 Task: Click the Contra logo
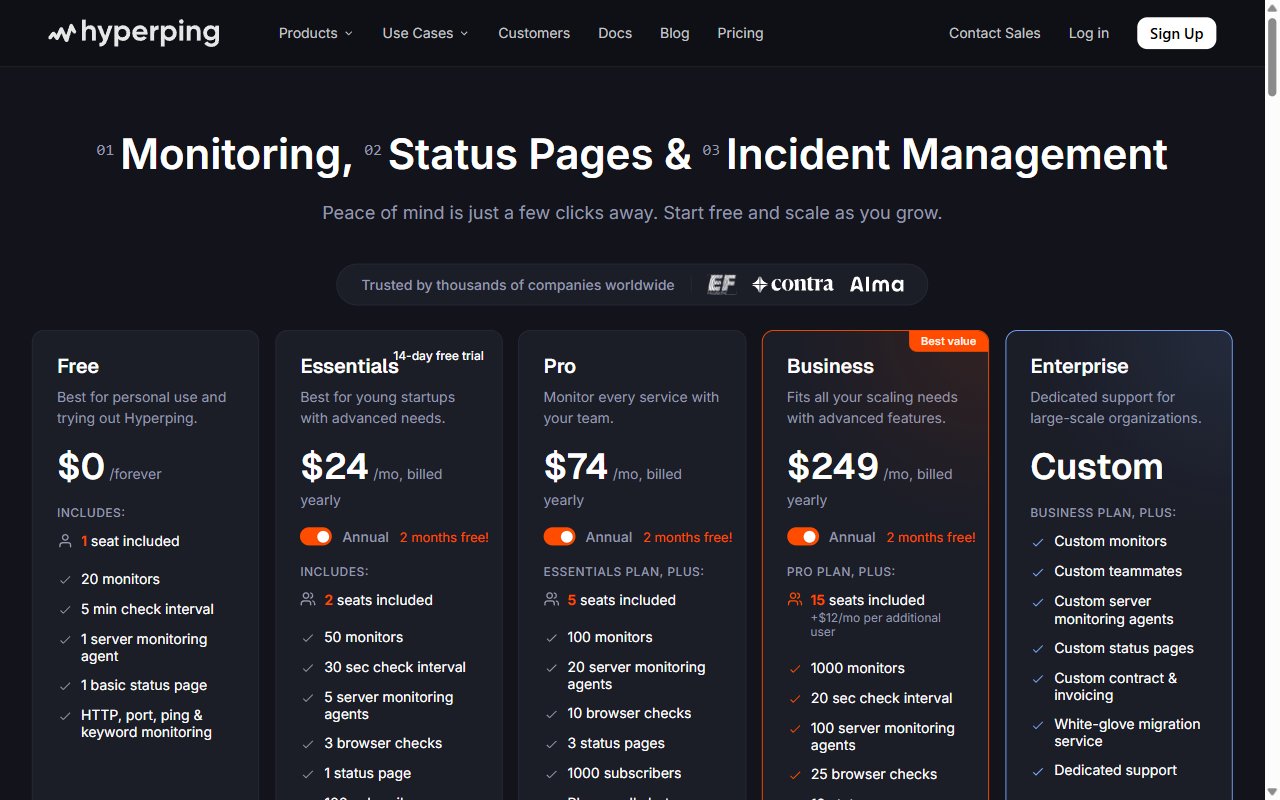tap(793, 285)
